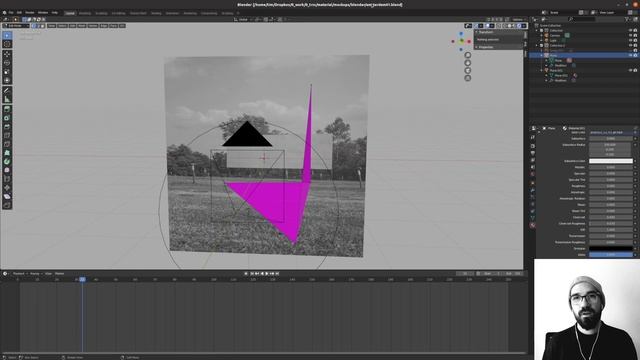Toggle Light visibility eye icon
The width and height of the screenshot is (640, 360).
pos(631,40)
